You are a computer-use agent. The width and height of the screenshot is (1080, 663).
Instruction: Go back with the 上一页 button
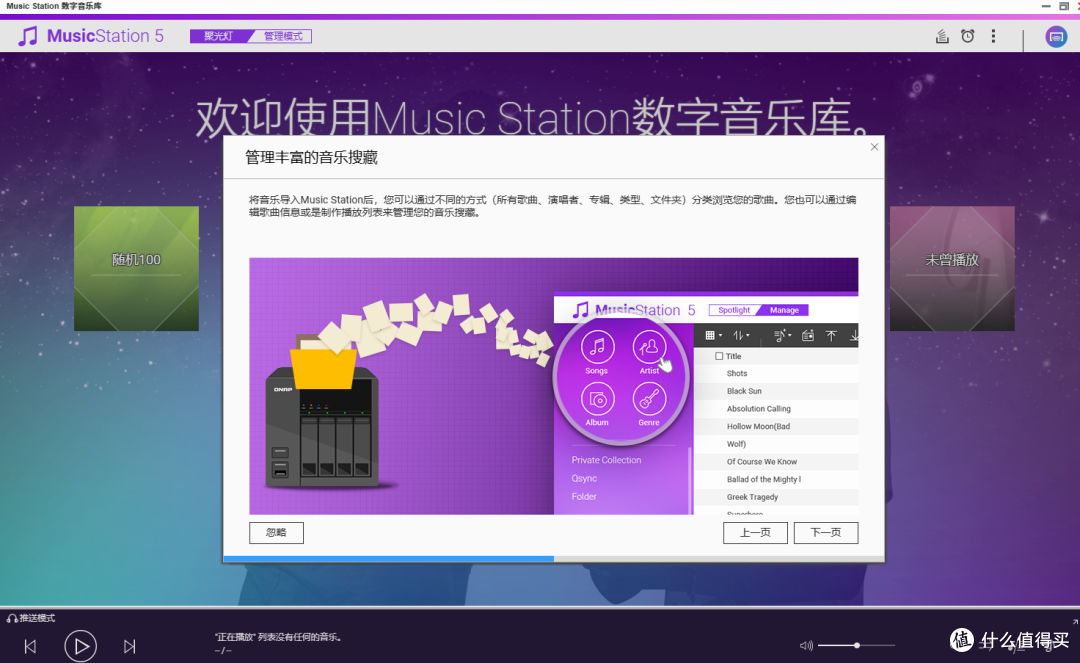click(755, 532)
